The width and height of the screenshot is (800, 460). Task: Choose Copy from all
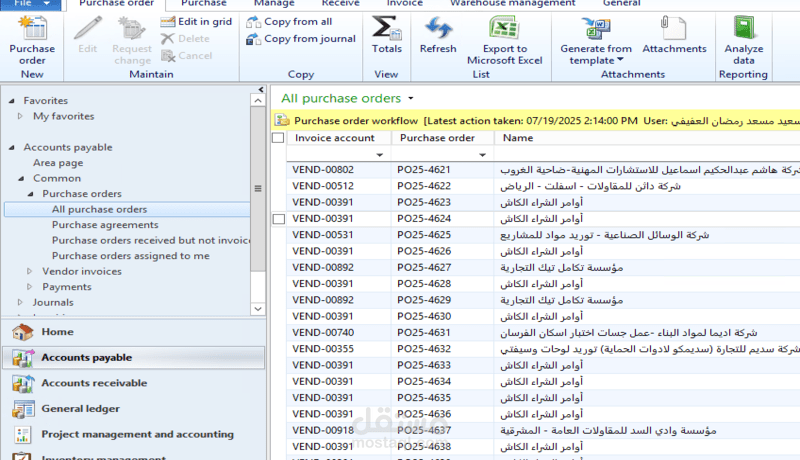click(x=289, y=22)
